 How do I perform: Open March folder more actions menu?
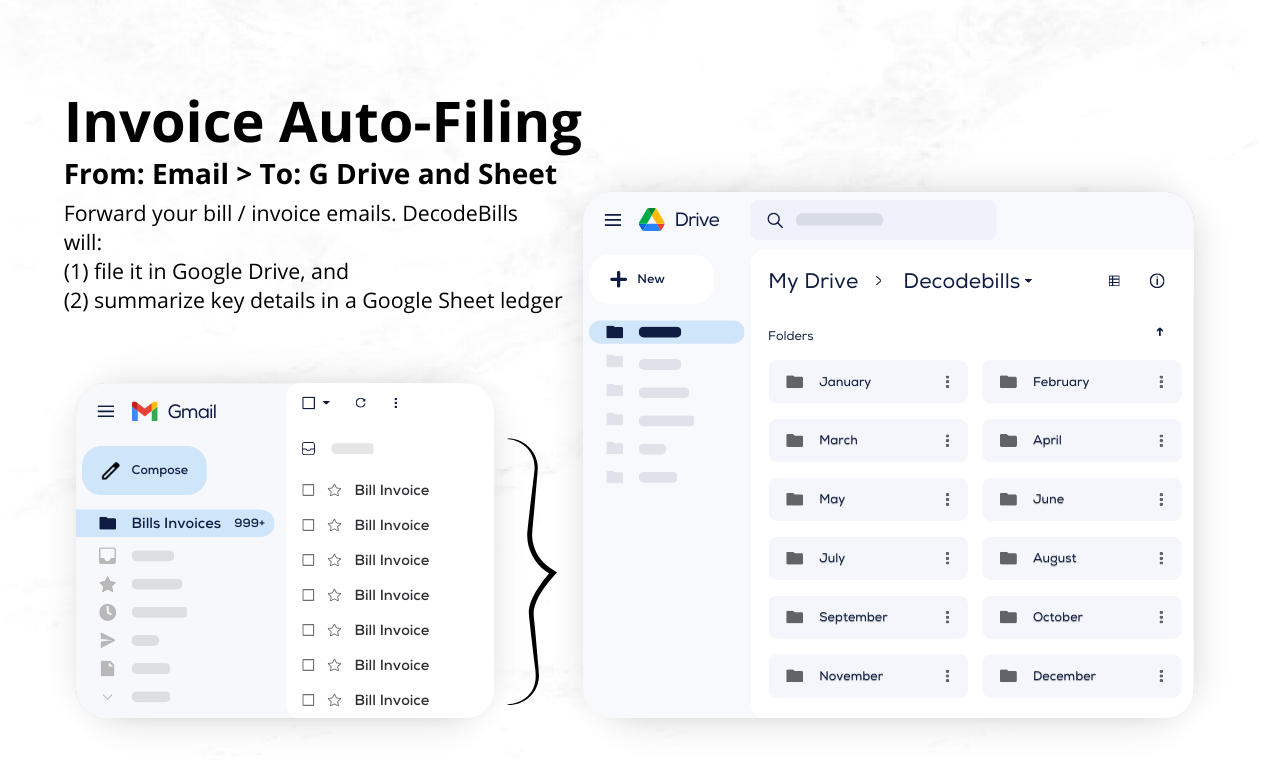(x=947, y=440)
